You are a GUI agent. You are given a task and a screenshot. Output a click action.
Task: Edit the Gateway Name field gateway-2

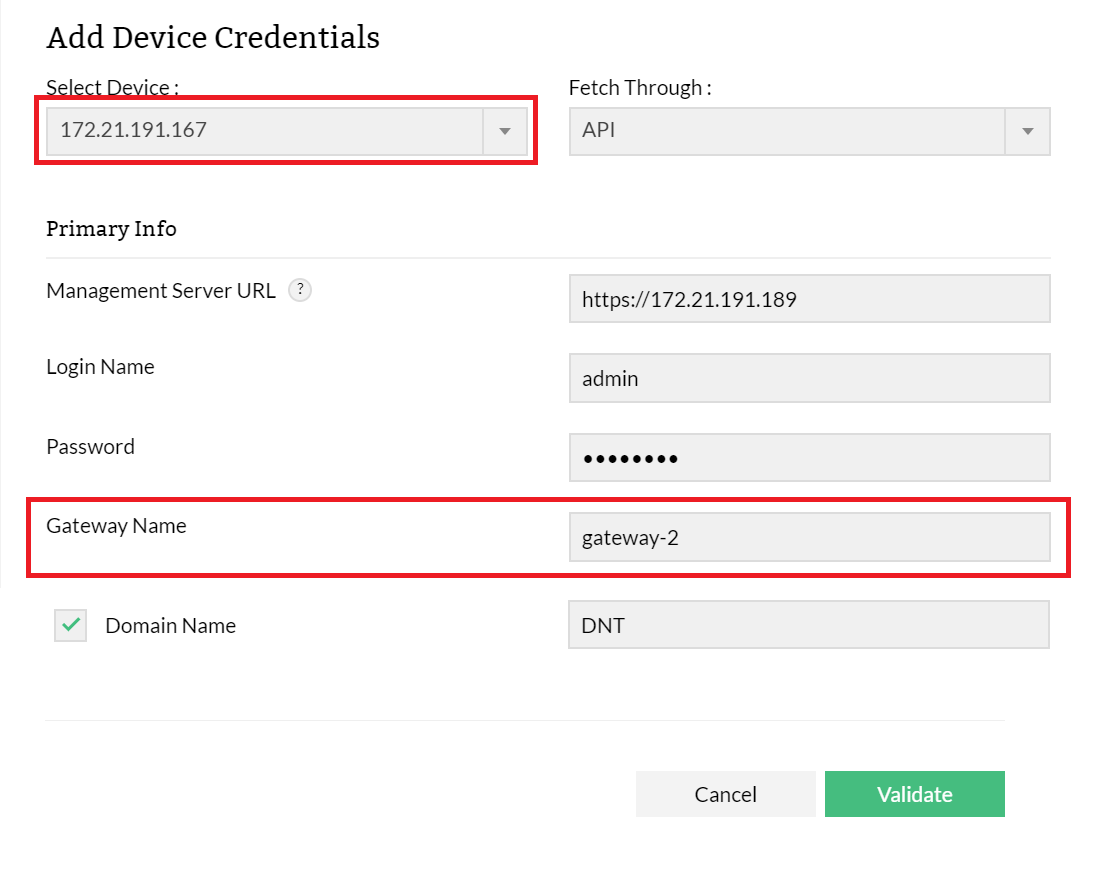click(809, 538)
